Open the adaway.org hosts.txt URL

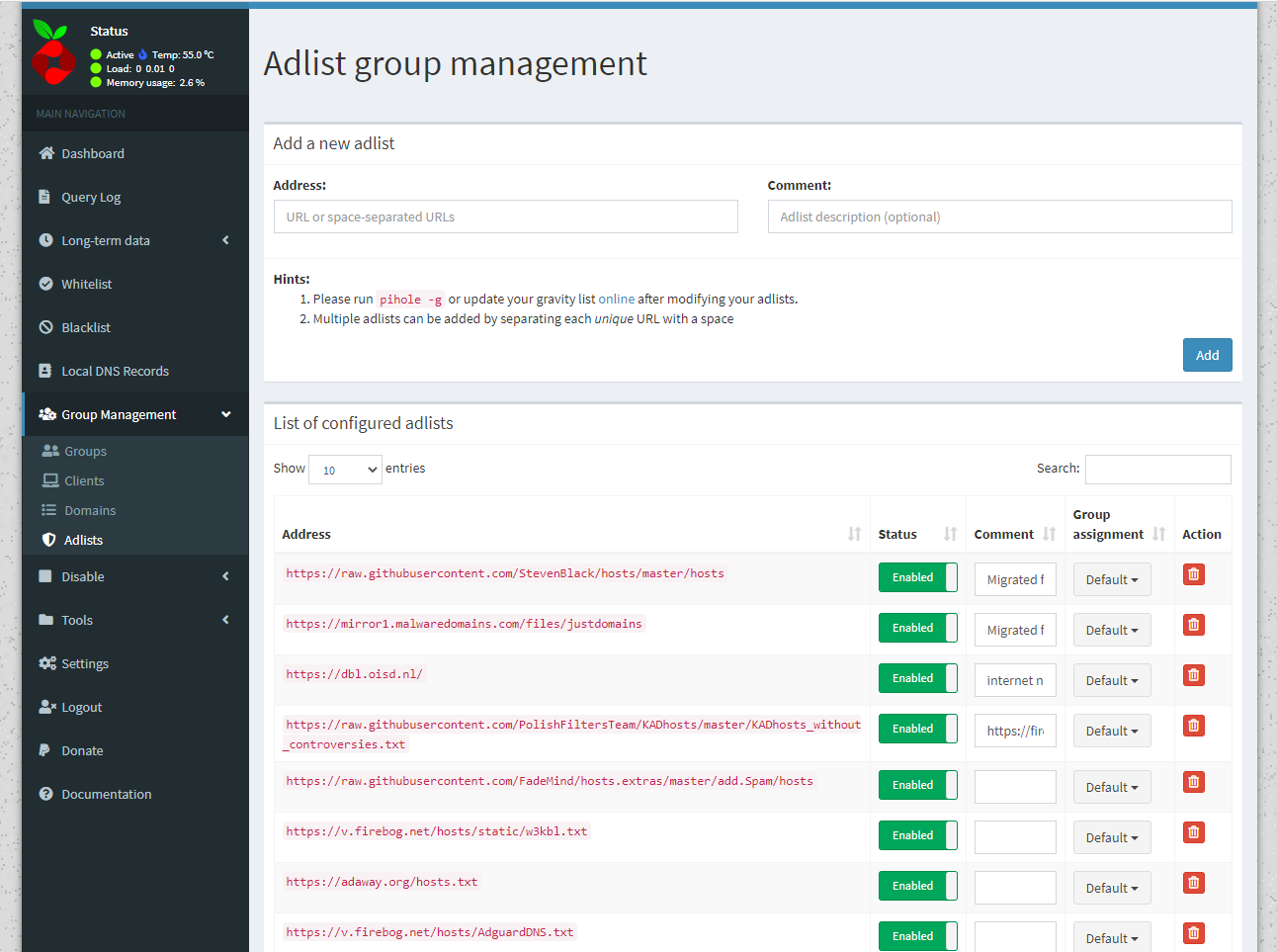[x=382, y=882]
